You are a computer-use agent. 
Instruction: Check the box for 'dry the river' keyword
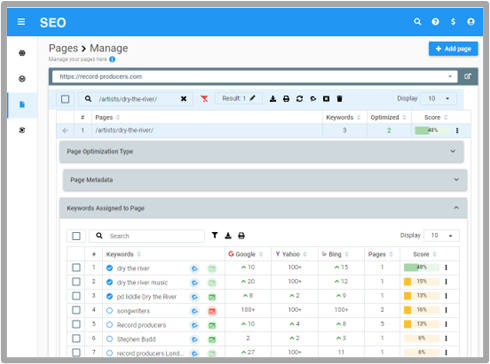tap(76, 267)
